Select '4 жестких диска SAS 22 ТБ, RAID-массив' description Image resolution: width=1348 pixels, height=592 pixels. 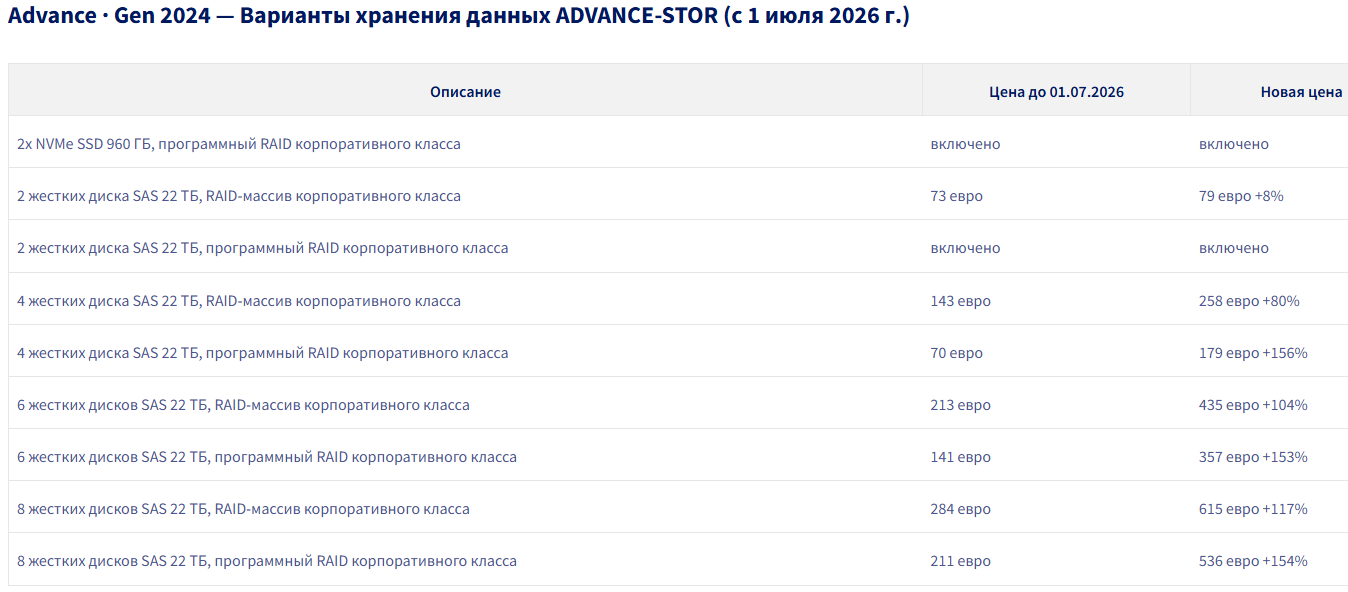tap(239, 301)
